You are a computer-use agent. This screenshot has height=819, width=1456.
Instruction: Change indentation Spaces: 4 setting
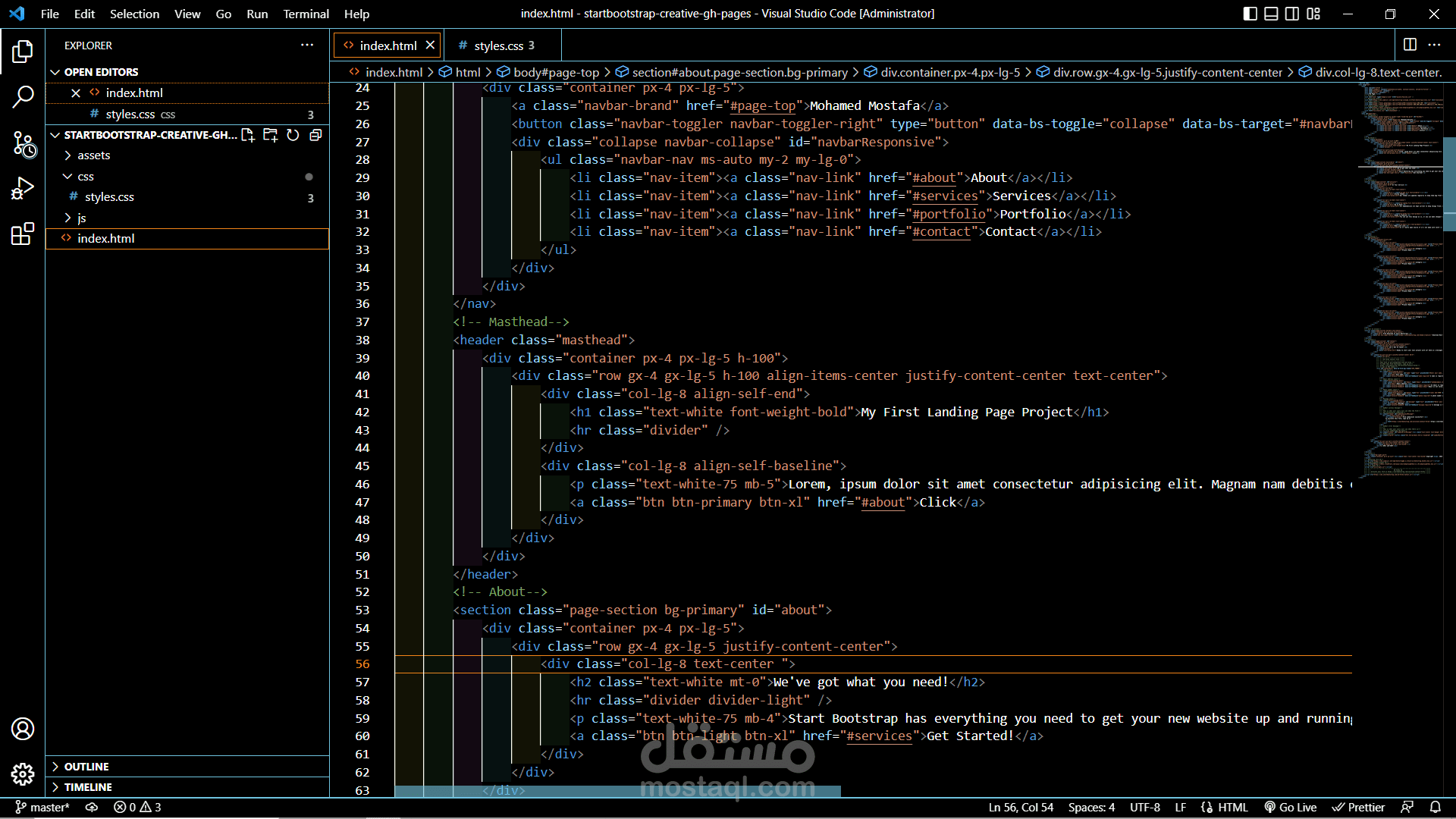pos(1091,807)
